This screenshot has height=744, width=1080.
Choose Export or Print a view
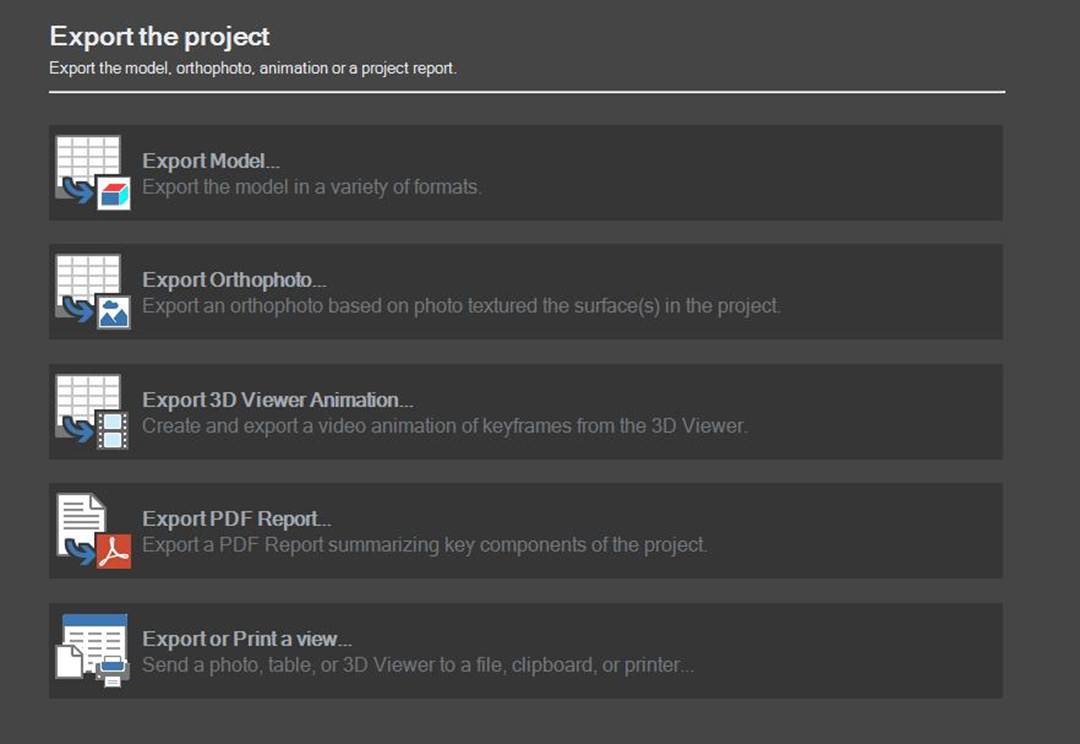click(245, 638)
